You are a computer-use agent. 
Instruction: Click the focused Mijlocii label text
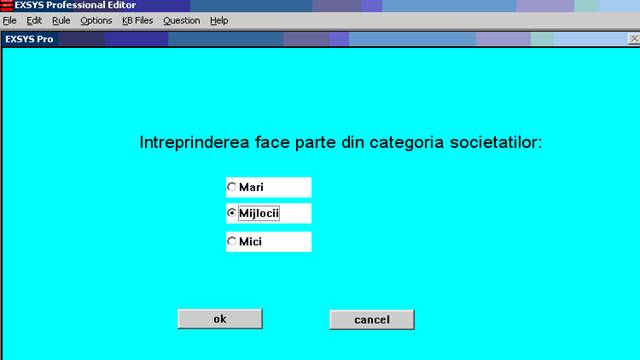[x=259, y=213]
